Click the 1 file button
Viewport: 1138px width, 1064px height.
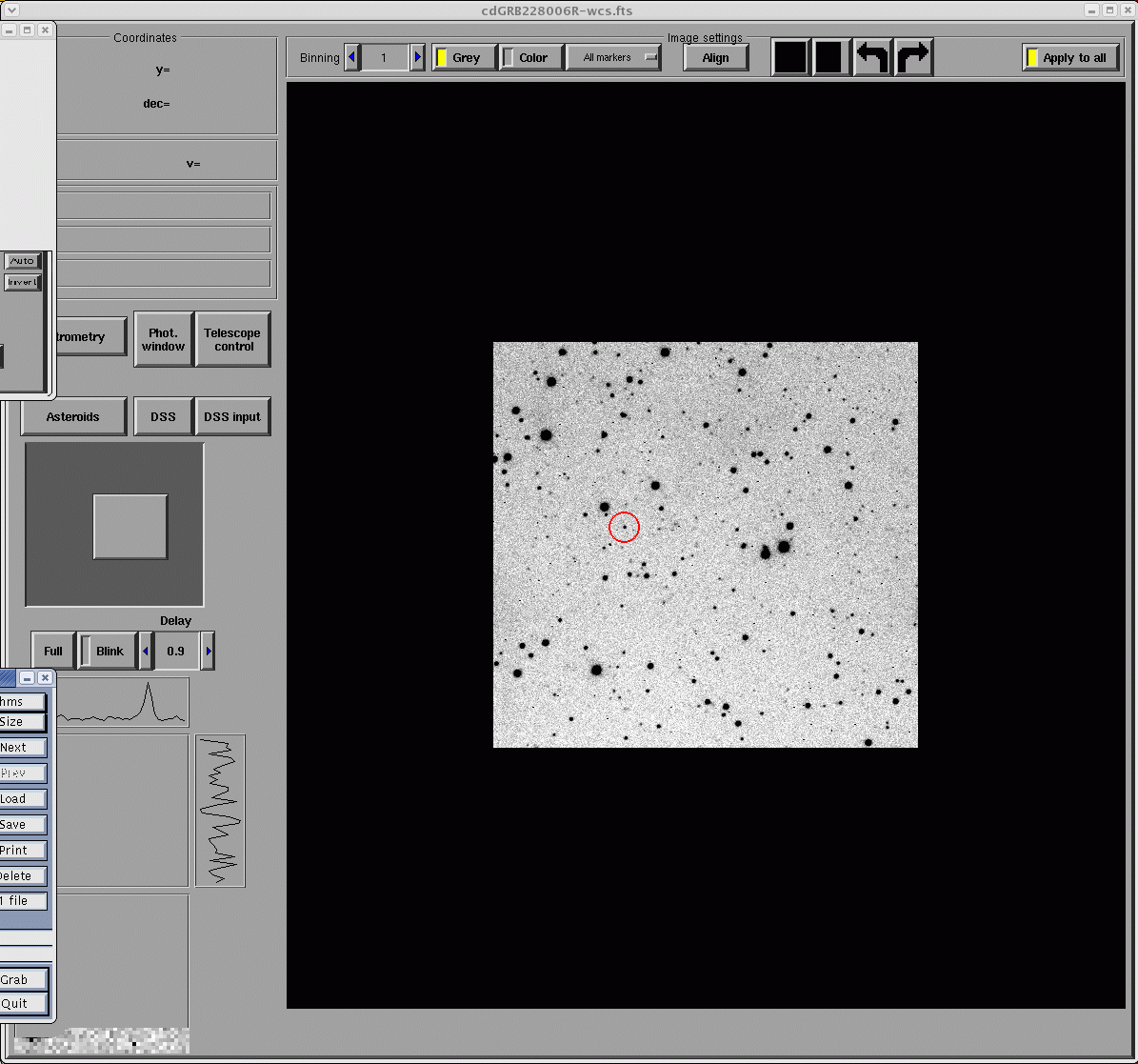point(23,901)
